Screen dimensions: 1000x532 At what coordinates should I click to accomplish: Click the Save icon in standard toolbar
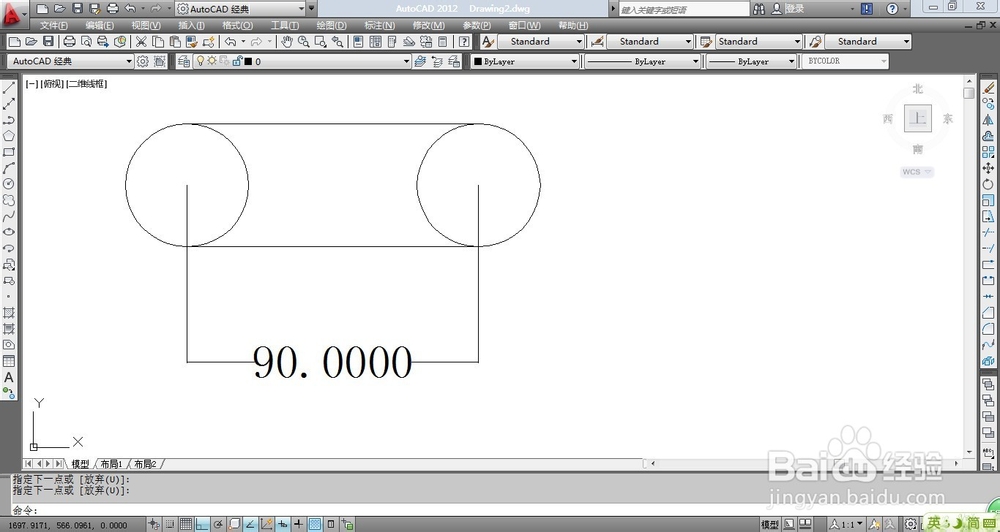click(48, 41)
